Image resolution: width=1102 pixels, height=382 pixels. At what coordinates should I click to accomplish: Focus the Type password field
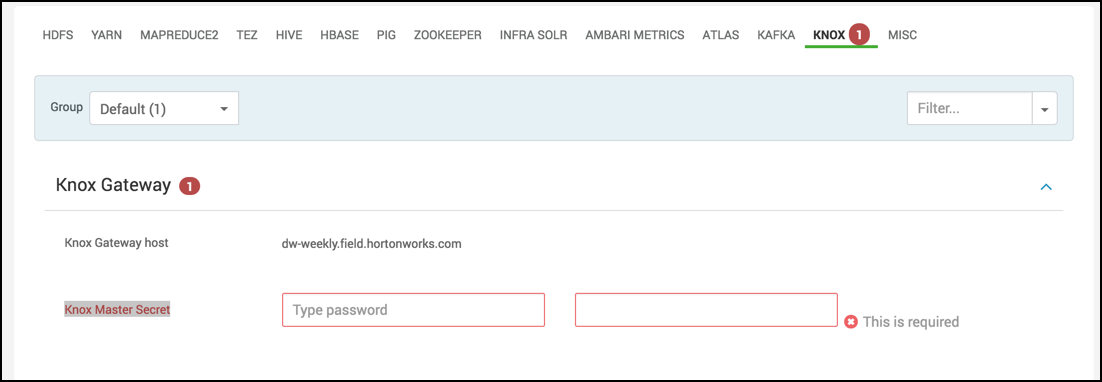(x=413, y=310)
